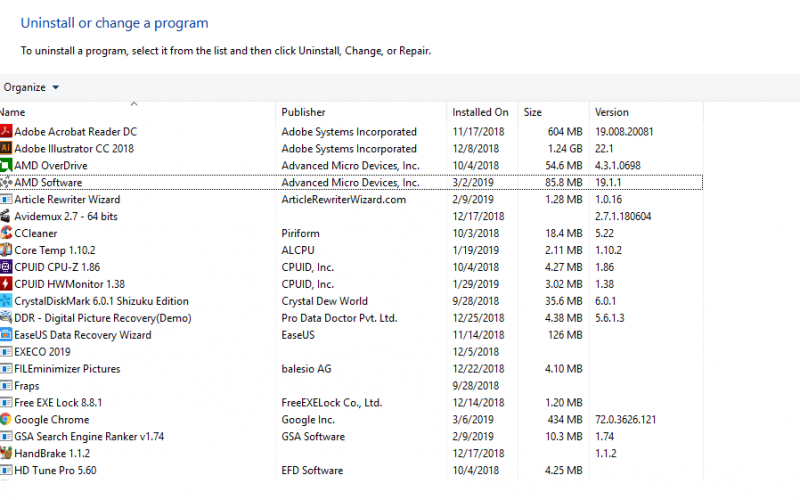Click the Free EXE Lock 8.8.1 icon
Image resolution: width=800 pixels, height=500 pixels.
click(6, 402)
